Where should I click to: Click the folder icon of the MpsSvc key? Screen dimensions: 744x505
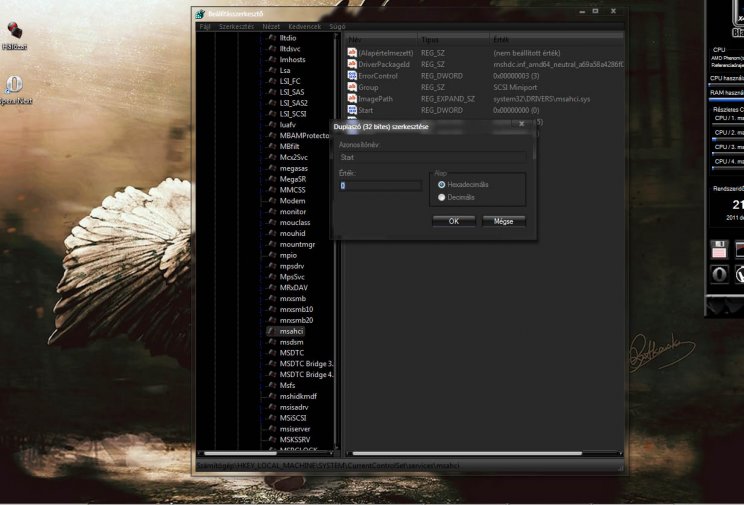[272, 277]
